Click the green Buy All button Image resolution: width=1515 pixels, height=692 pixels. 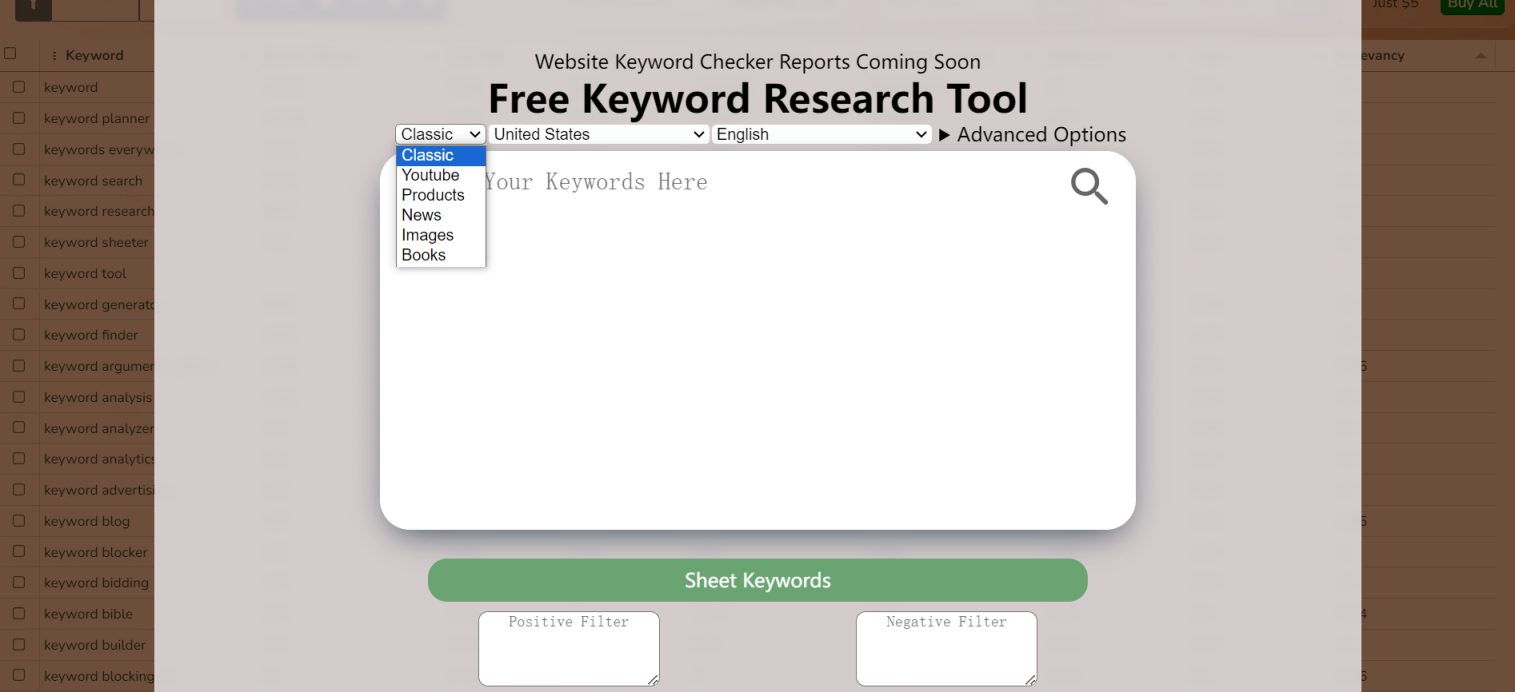tap(1473, 5)
